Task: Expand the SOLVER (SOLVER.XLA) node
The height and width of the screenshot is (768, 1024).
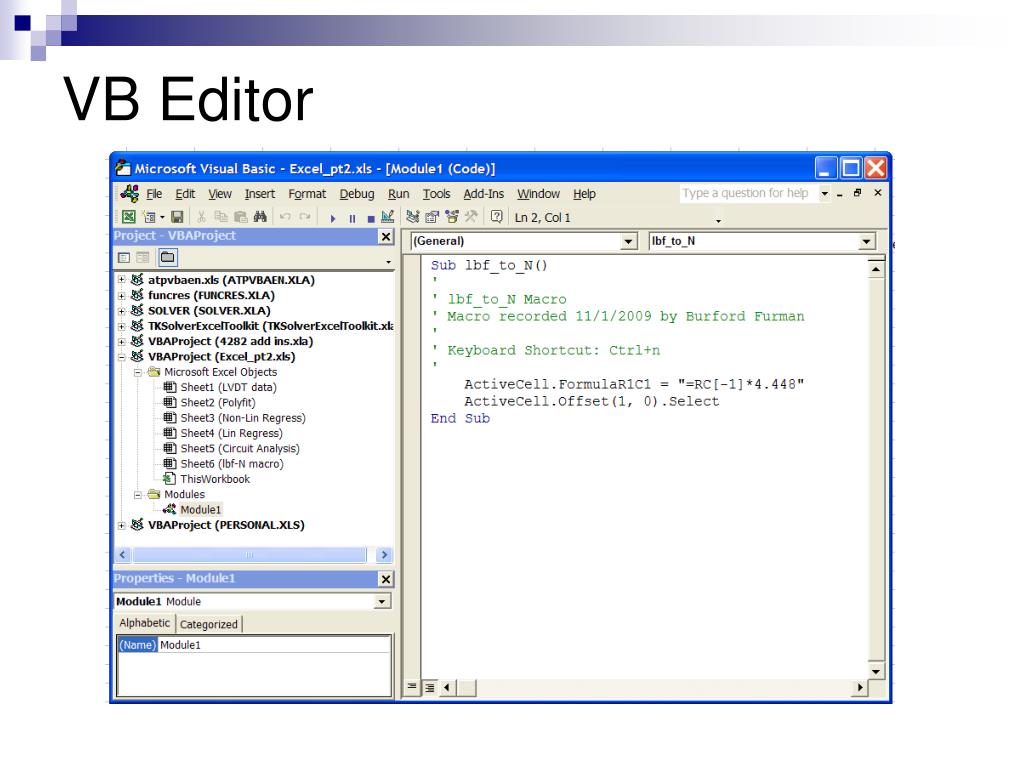Action: point(121,311)
